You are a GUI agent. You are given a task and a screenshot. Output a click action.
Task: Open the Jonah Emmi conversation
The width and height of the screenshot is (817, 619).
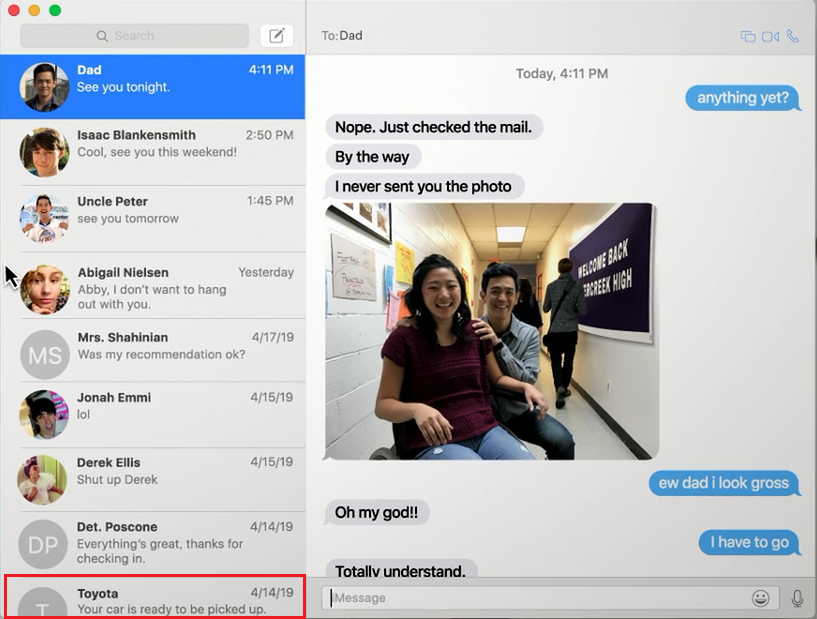152,413
